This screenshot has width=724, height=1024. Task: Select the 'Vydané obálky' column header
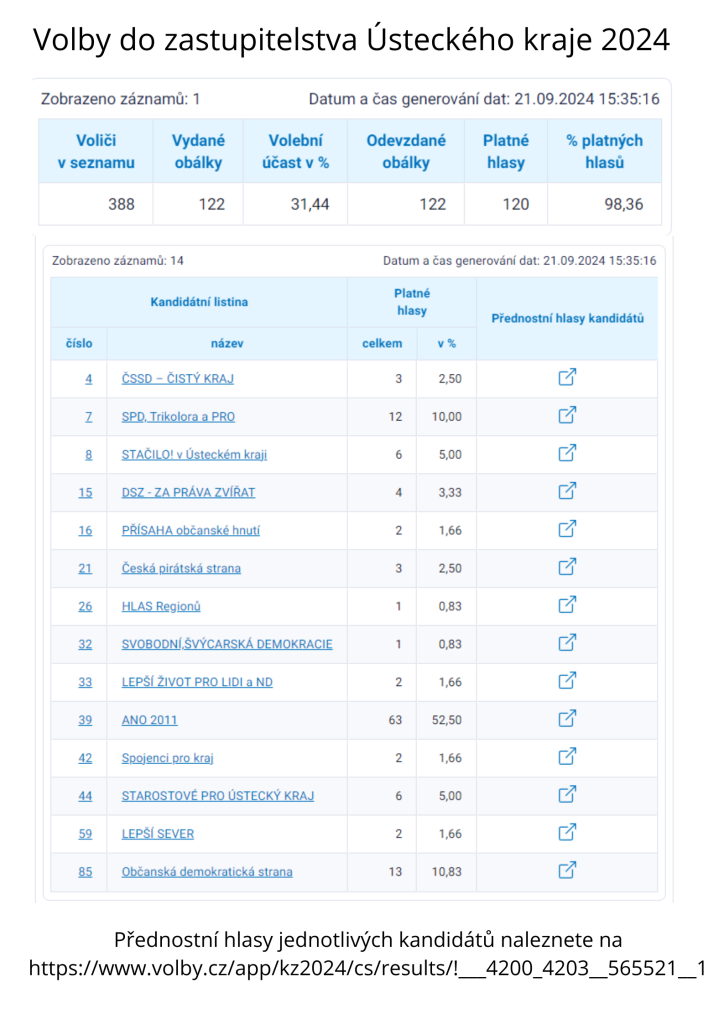[198, 151]
